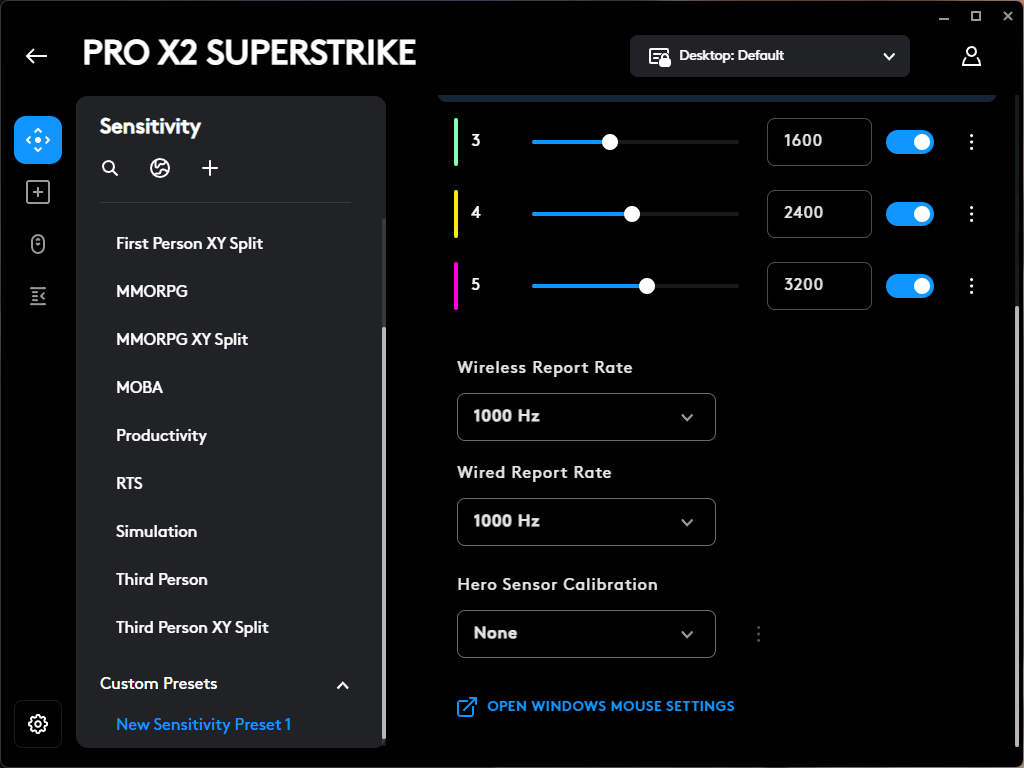Search sensitivity presets
1024x768 pixels.
(x=110, y=168)
